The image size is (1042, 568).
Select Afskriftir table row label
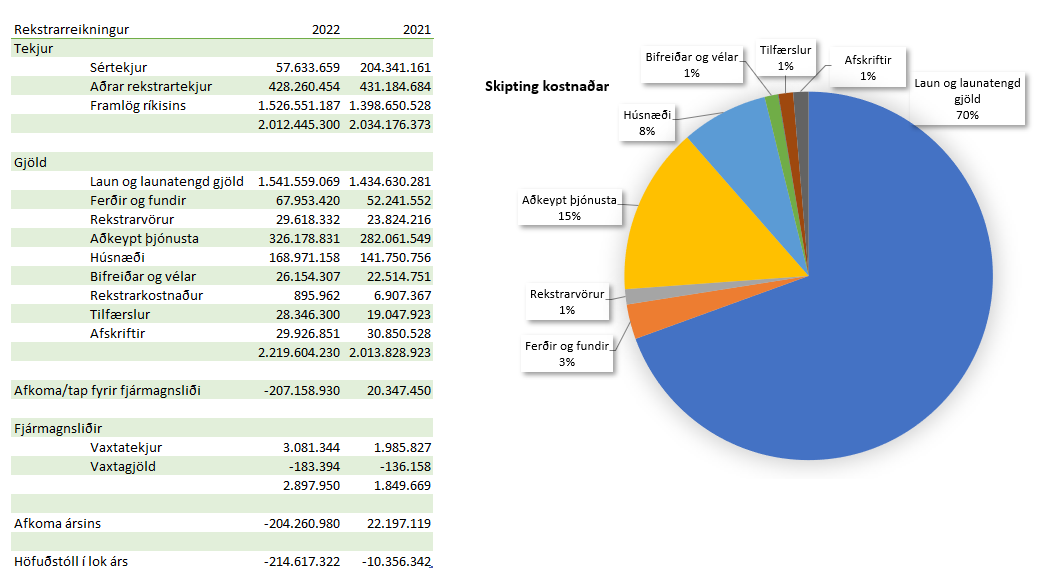[x=117, y=333]
